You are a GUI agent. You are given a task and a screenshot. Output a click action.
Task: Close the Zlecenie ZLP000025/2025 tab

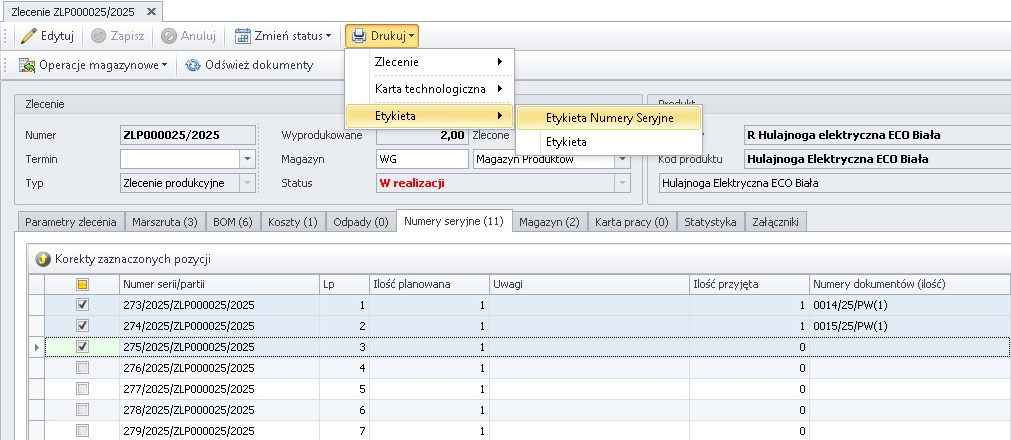tap(151, 12)
